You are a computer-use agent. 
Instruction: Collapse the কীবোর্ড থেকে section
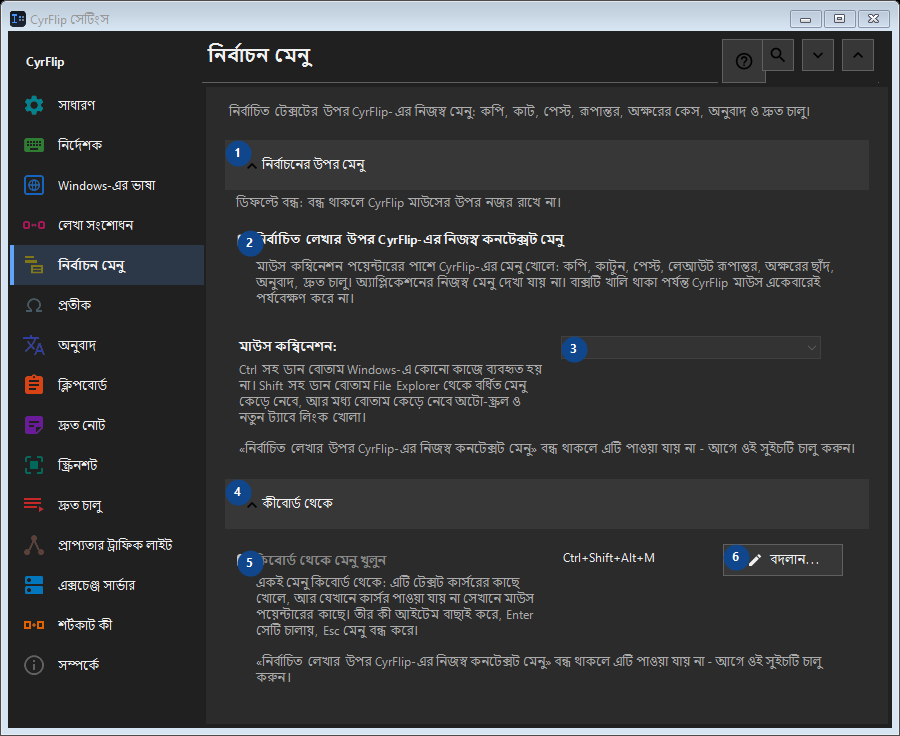[x=546, y=504]
